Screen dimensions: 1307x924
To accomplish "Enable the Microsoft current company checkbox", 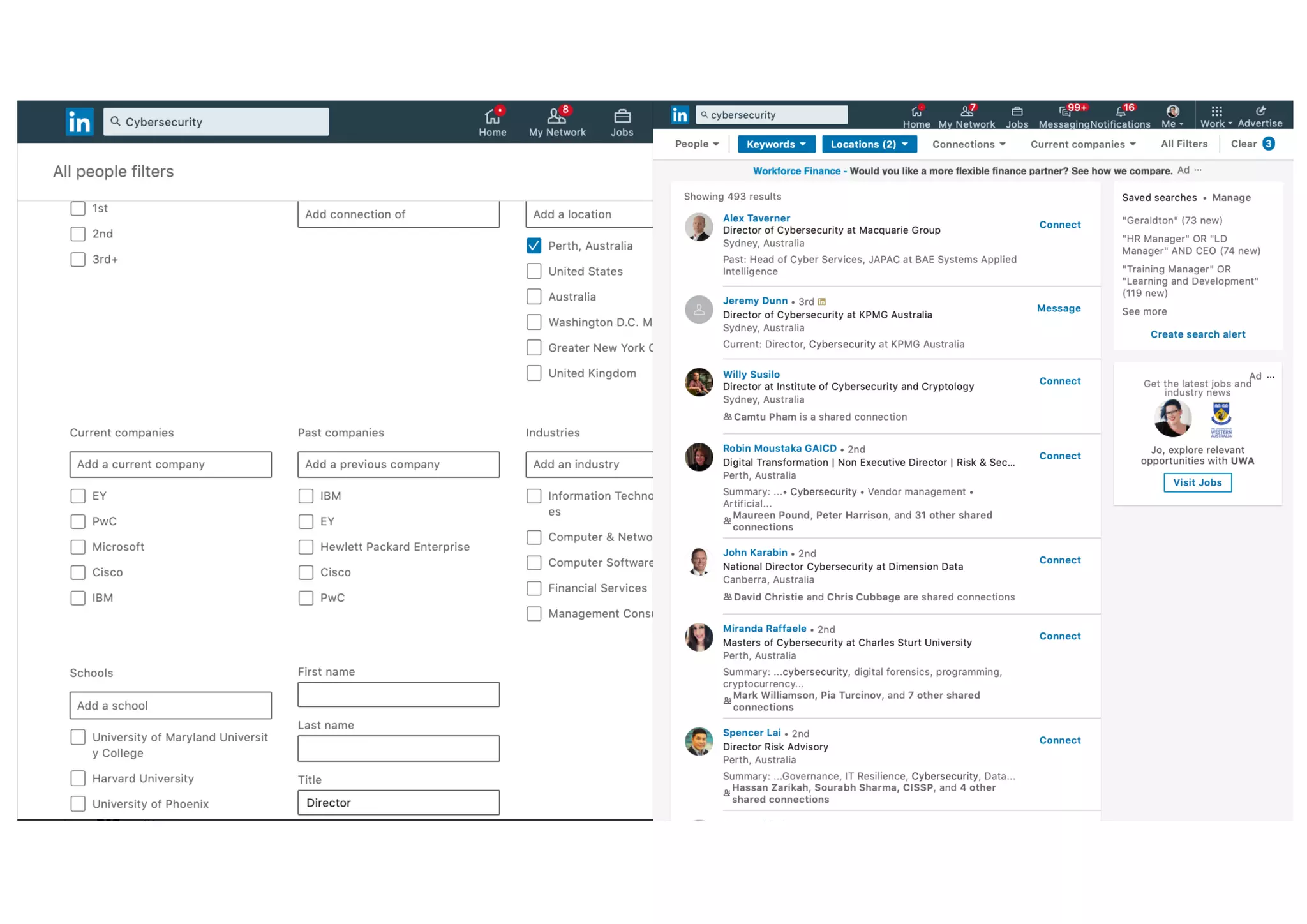I will (78, 547).
